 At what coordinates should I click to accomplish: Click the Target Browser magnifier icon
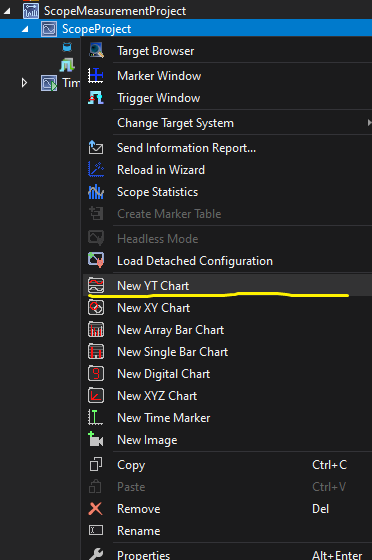pyautogui.click(x=96, y=50)
